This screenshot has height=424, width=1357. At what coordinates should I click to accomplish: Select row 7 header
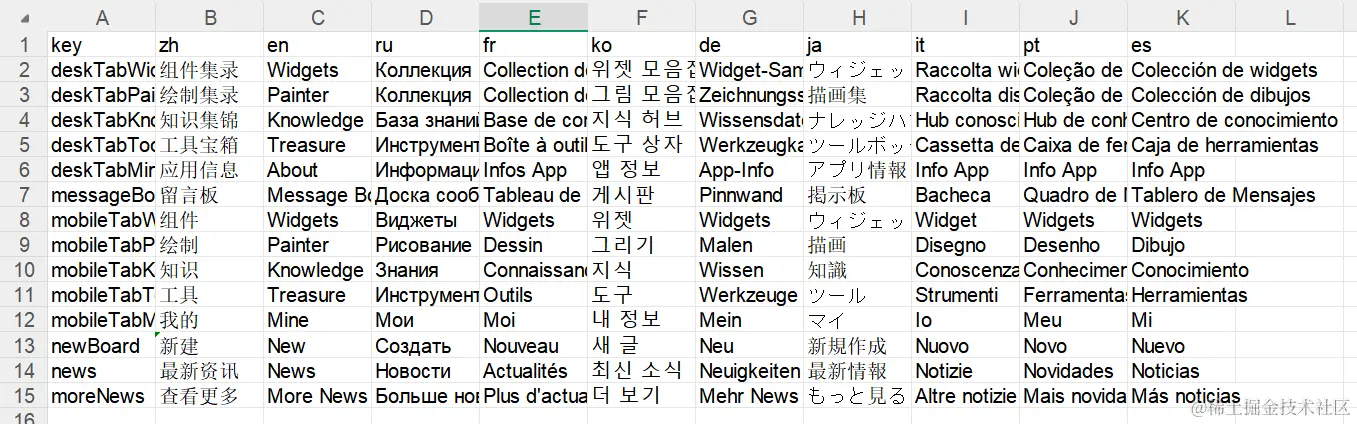(x=24, y=195)
